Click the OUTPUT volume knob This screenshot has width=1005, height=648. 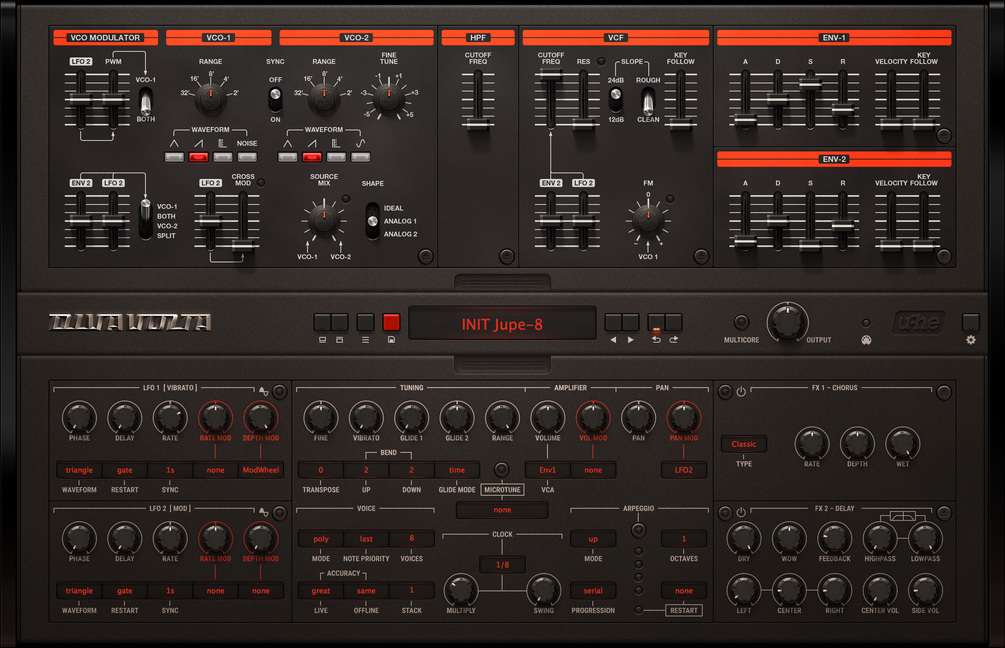[x=787, y=322]
